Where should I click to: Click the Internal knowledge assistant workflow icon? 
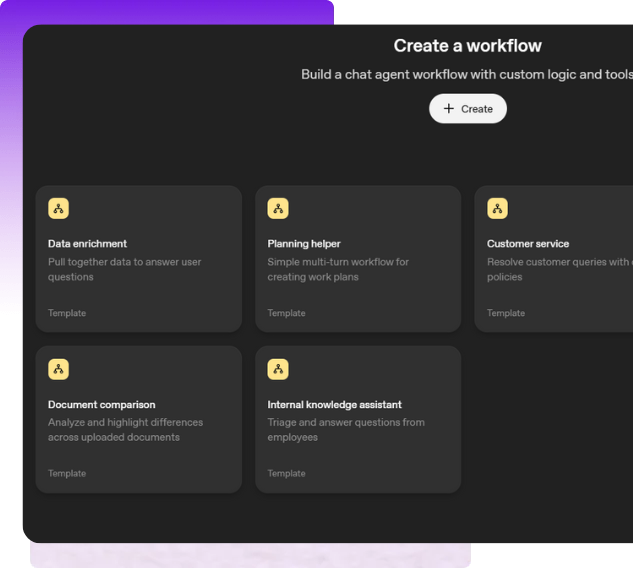tap(278, 369)
